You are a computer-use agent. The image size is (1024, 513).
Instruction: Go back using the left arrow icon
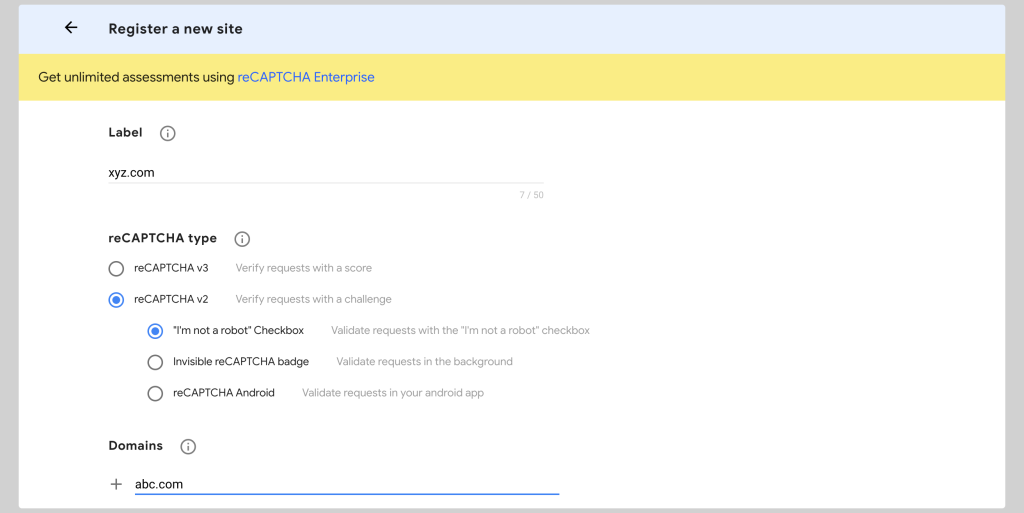(71, 27)
